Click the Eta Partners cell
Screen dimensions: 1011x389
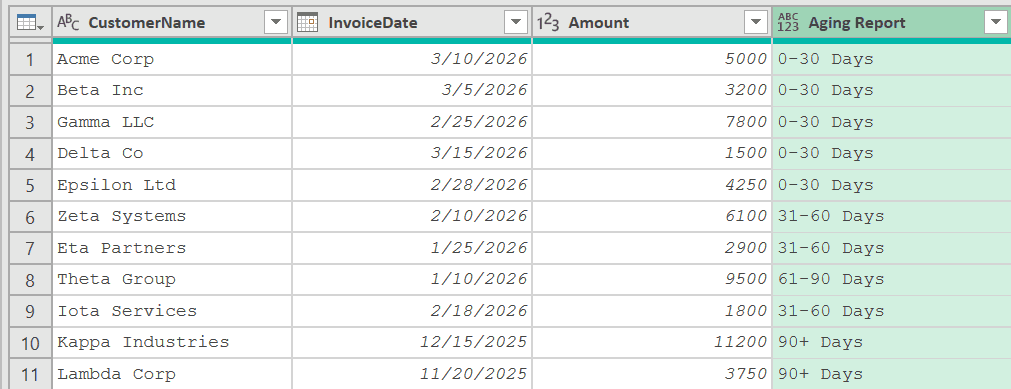(172, 248)
